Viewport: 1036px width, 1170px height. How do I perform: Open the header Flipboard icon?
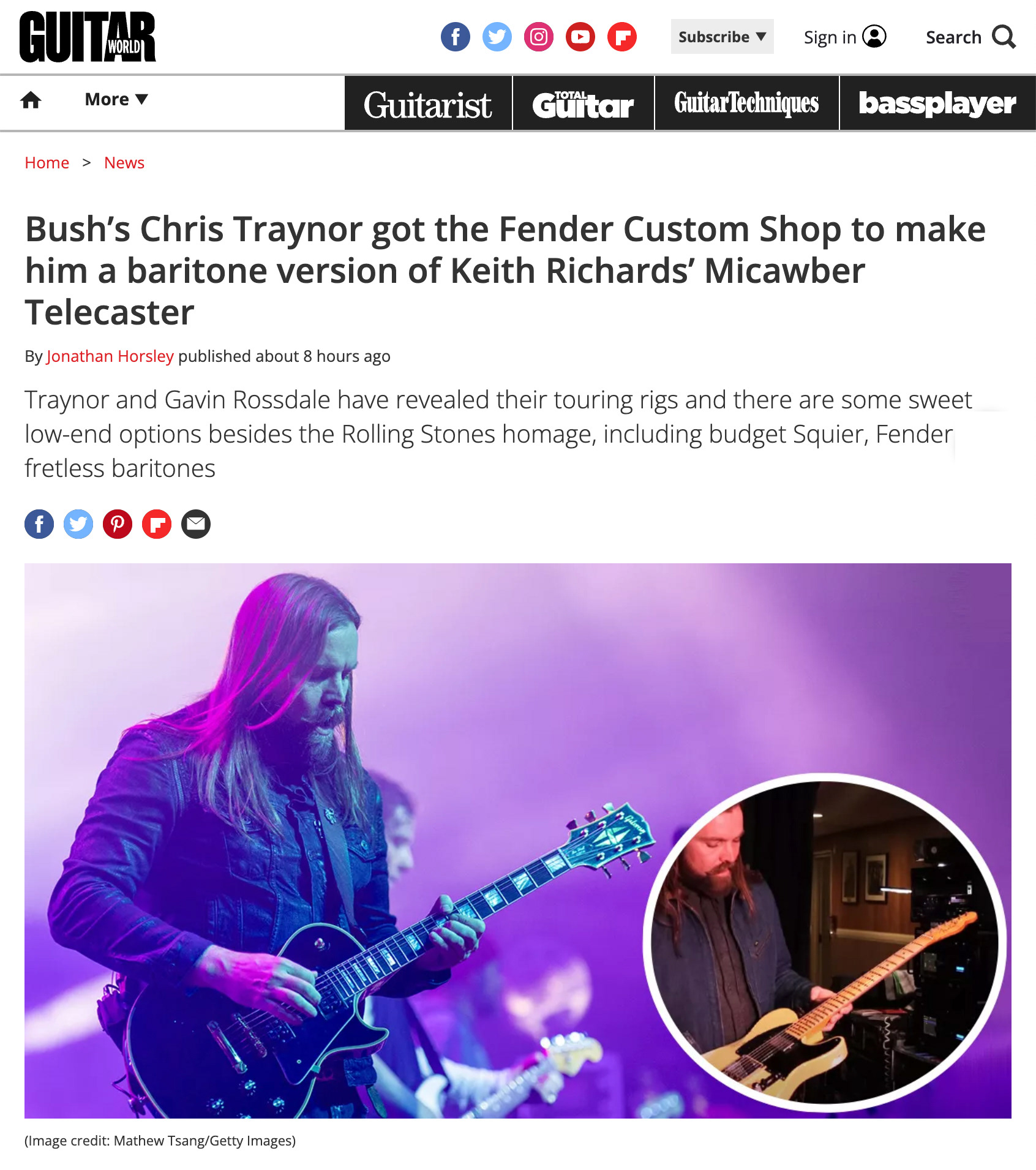coord(622,37)
